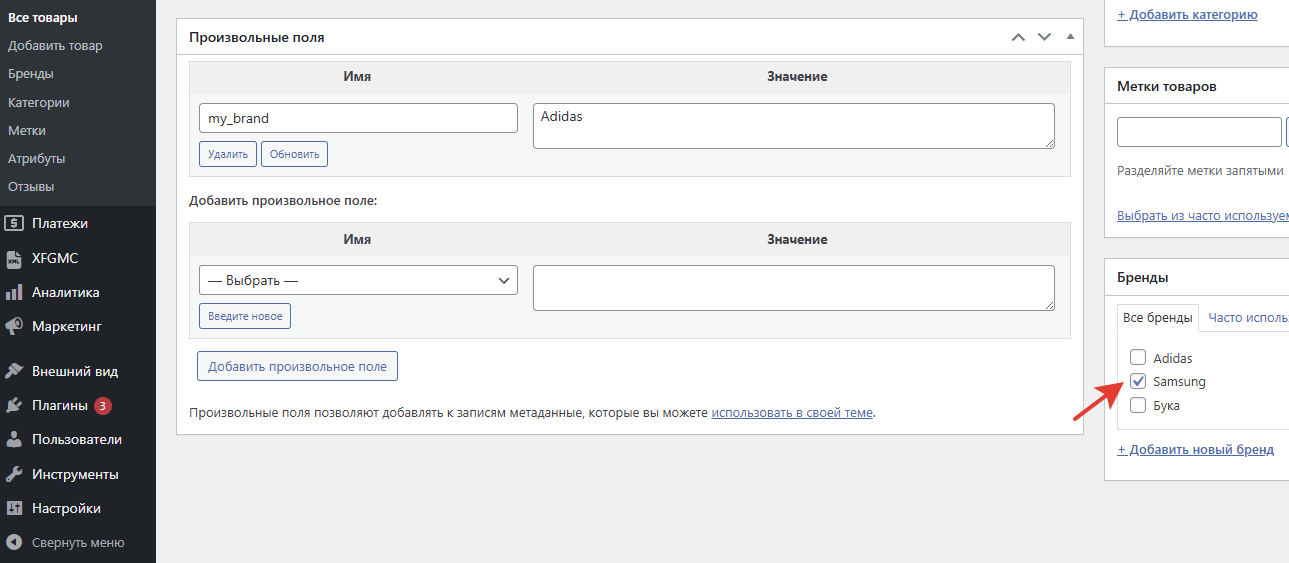Open XFGMC via its sidebar icon
1289x563 pixels.
click(14, 259)
